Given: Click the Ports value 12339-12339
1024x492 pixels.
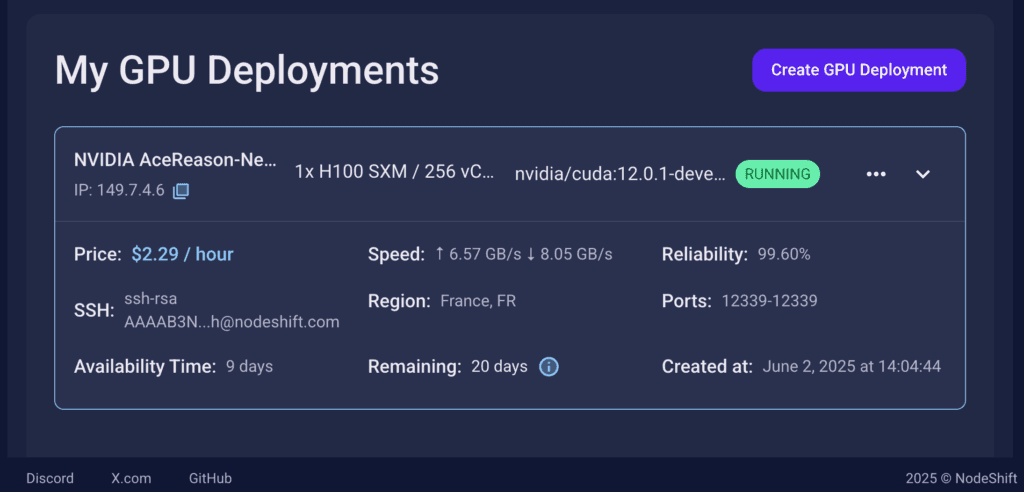Looking at the screenshot, I should coord(769,301).
